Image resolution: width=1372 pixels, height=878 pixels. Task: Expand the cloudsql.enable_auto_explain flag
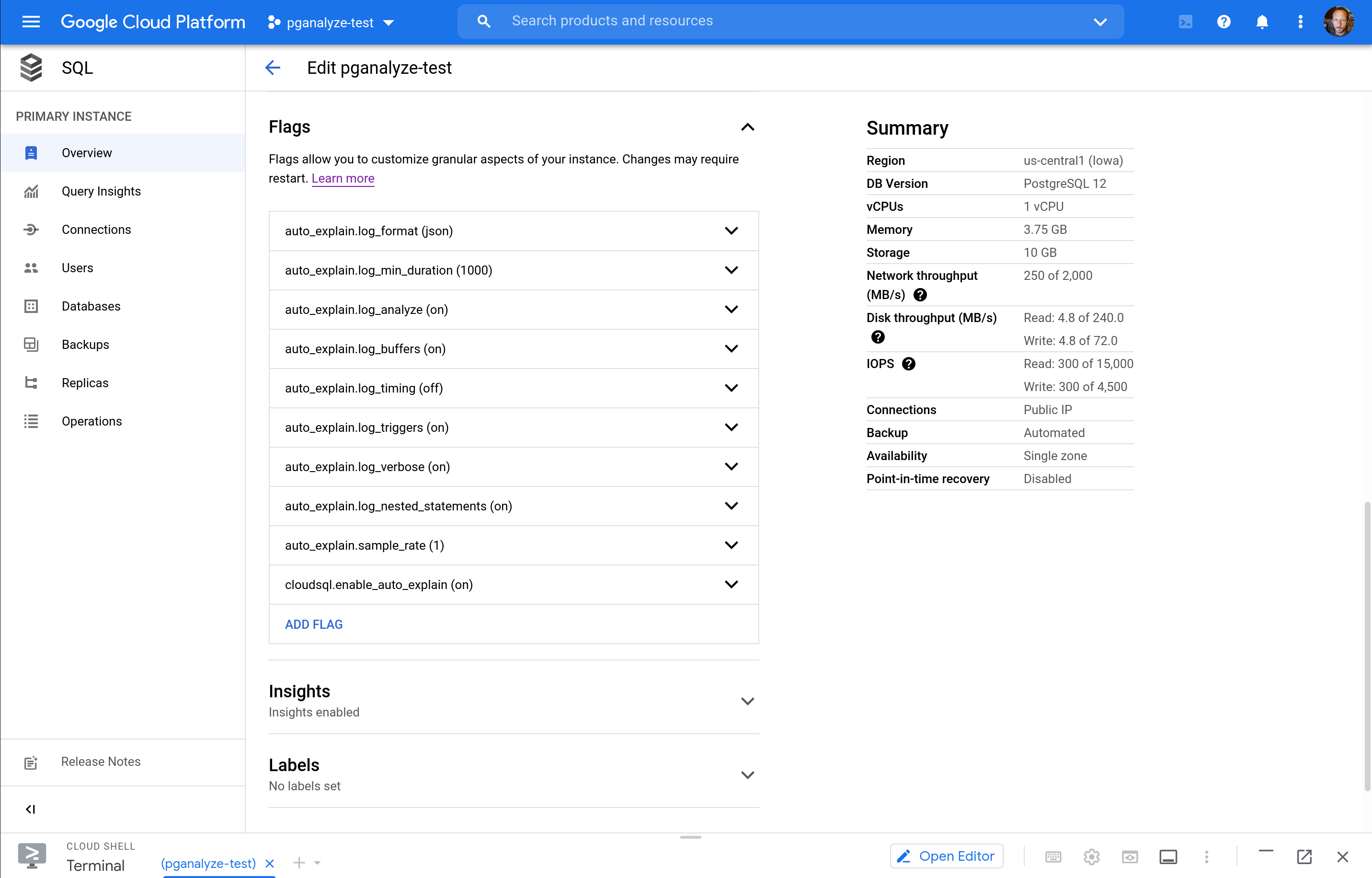(x=732, y=585)
